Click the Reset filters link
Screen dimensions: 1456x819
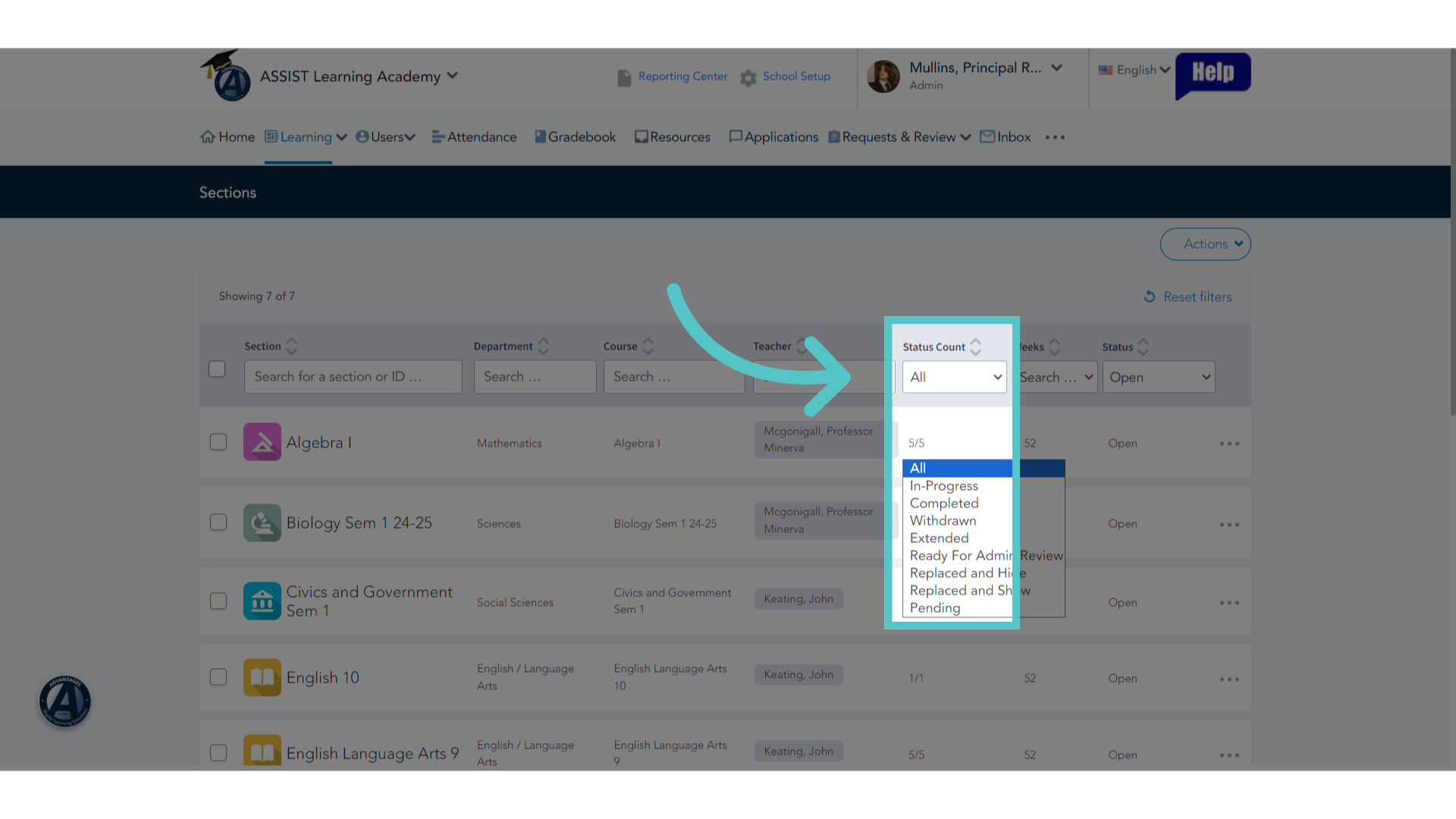click(1188, 297)
